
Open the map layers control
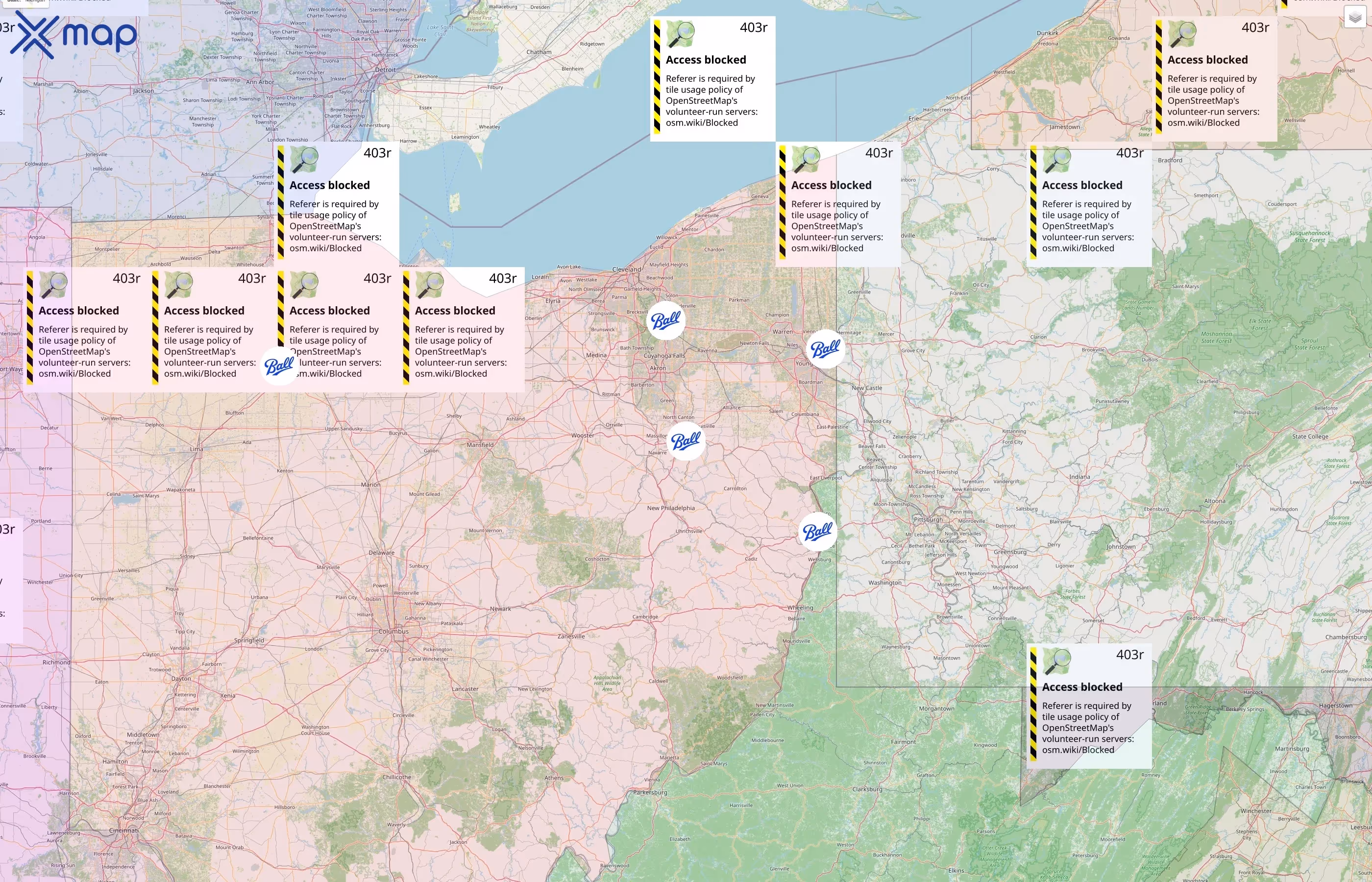pyautogui.click(x=1355, y=18)
